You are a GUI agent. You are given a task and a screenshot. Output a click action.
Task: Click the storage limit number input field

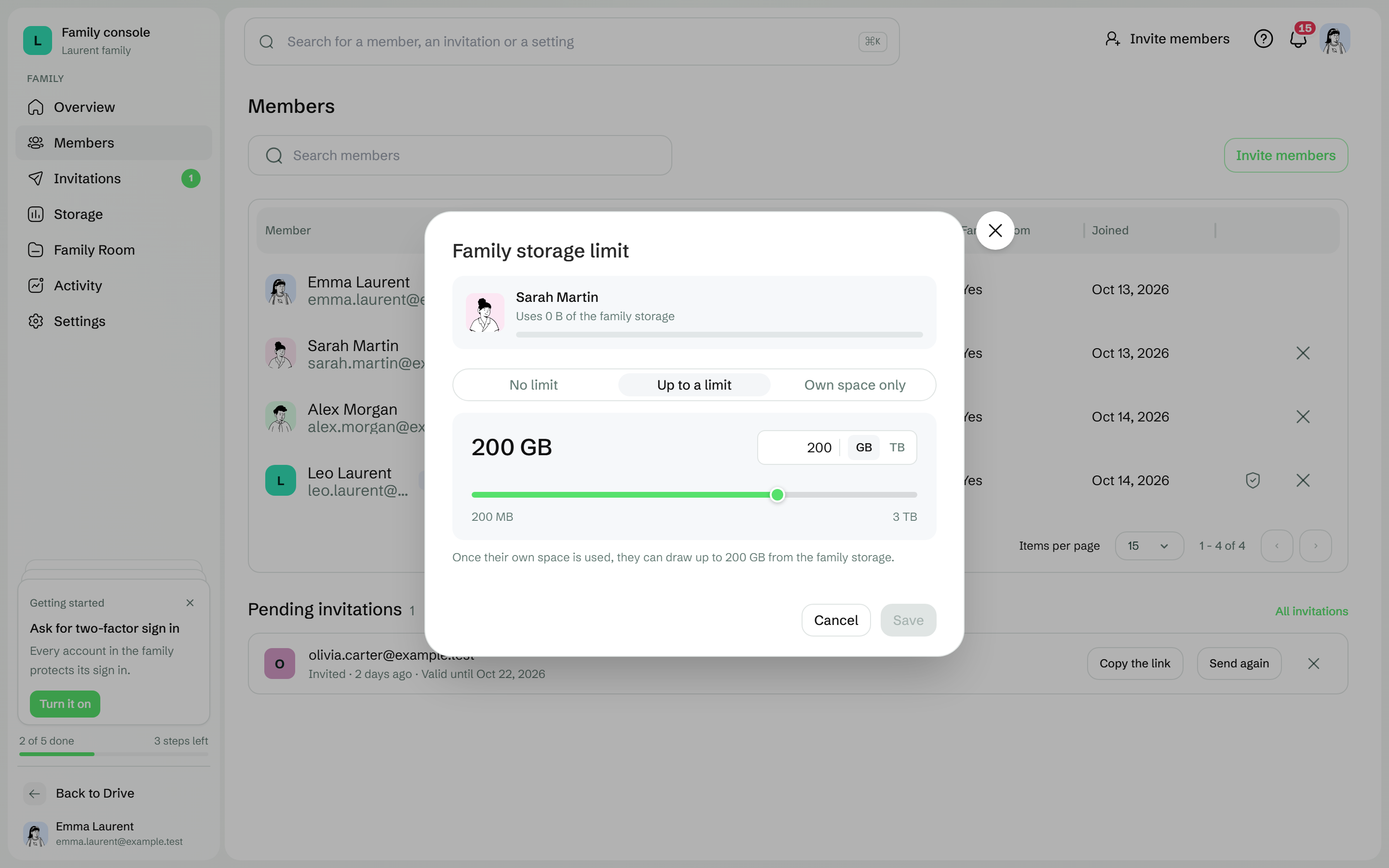pos(799,447)
